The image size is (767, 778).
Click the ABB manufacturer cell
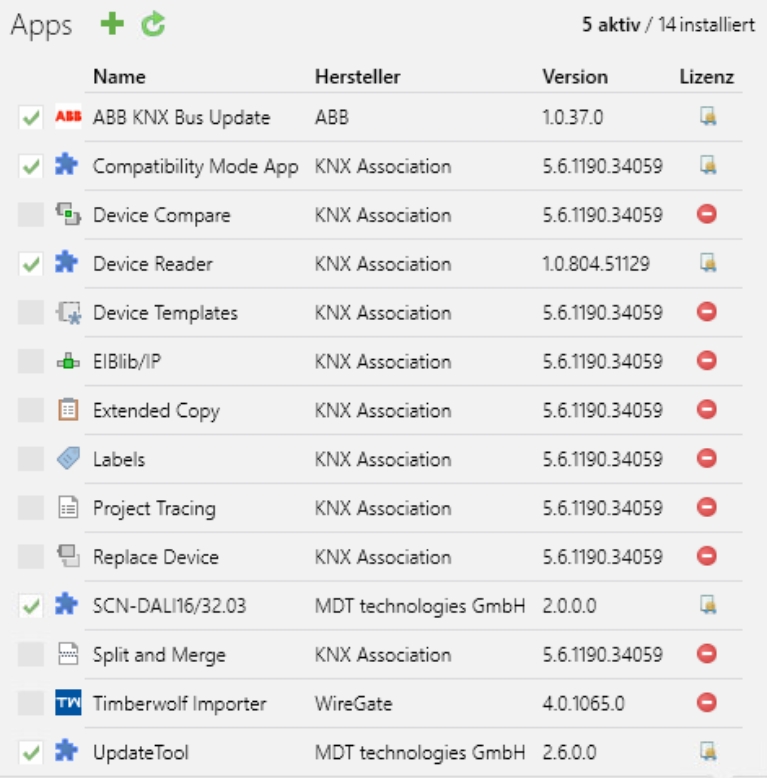[x=332, y=118]
